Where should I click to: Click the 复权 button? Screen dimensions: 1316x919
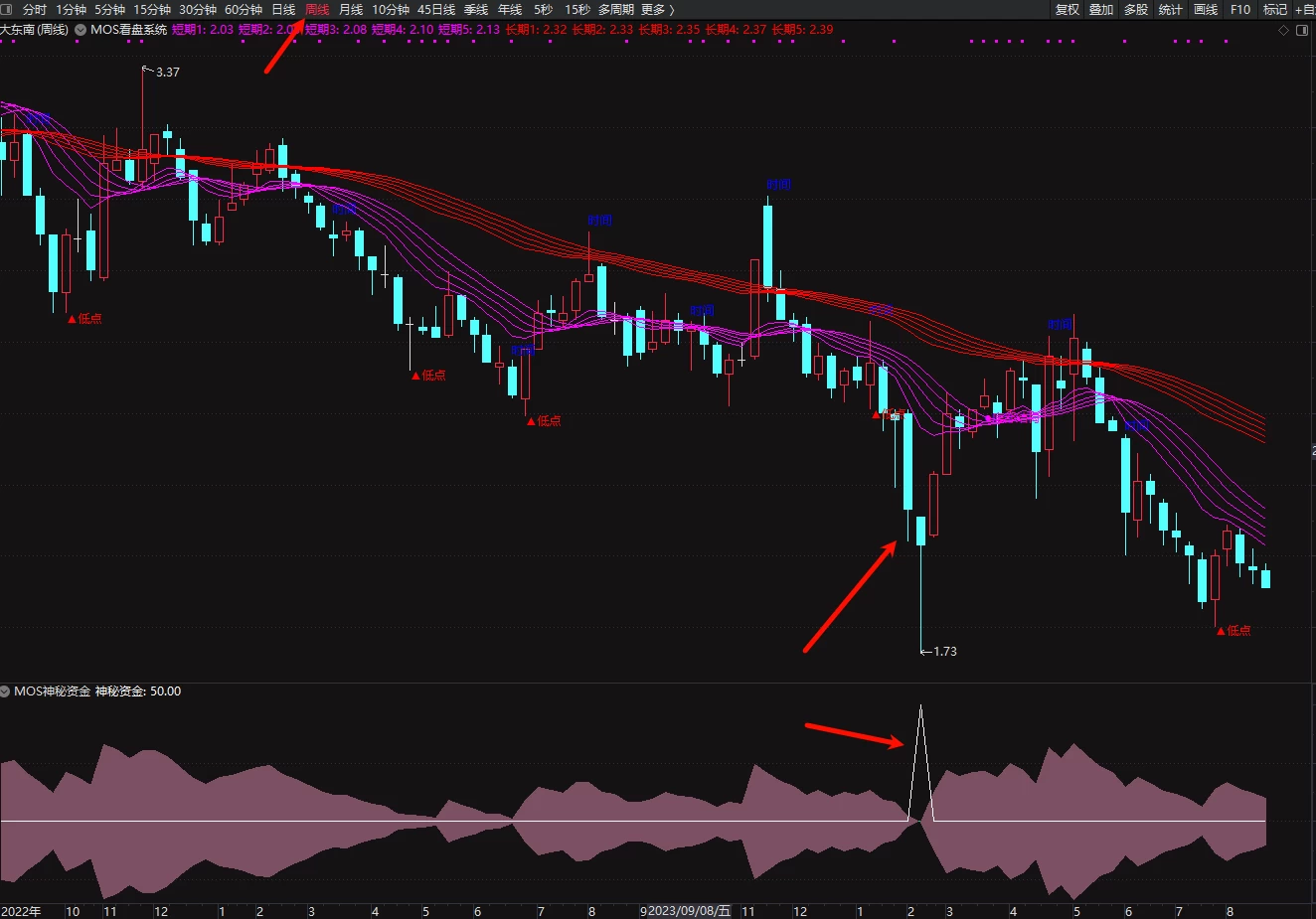point(1068,10)
